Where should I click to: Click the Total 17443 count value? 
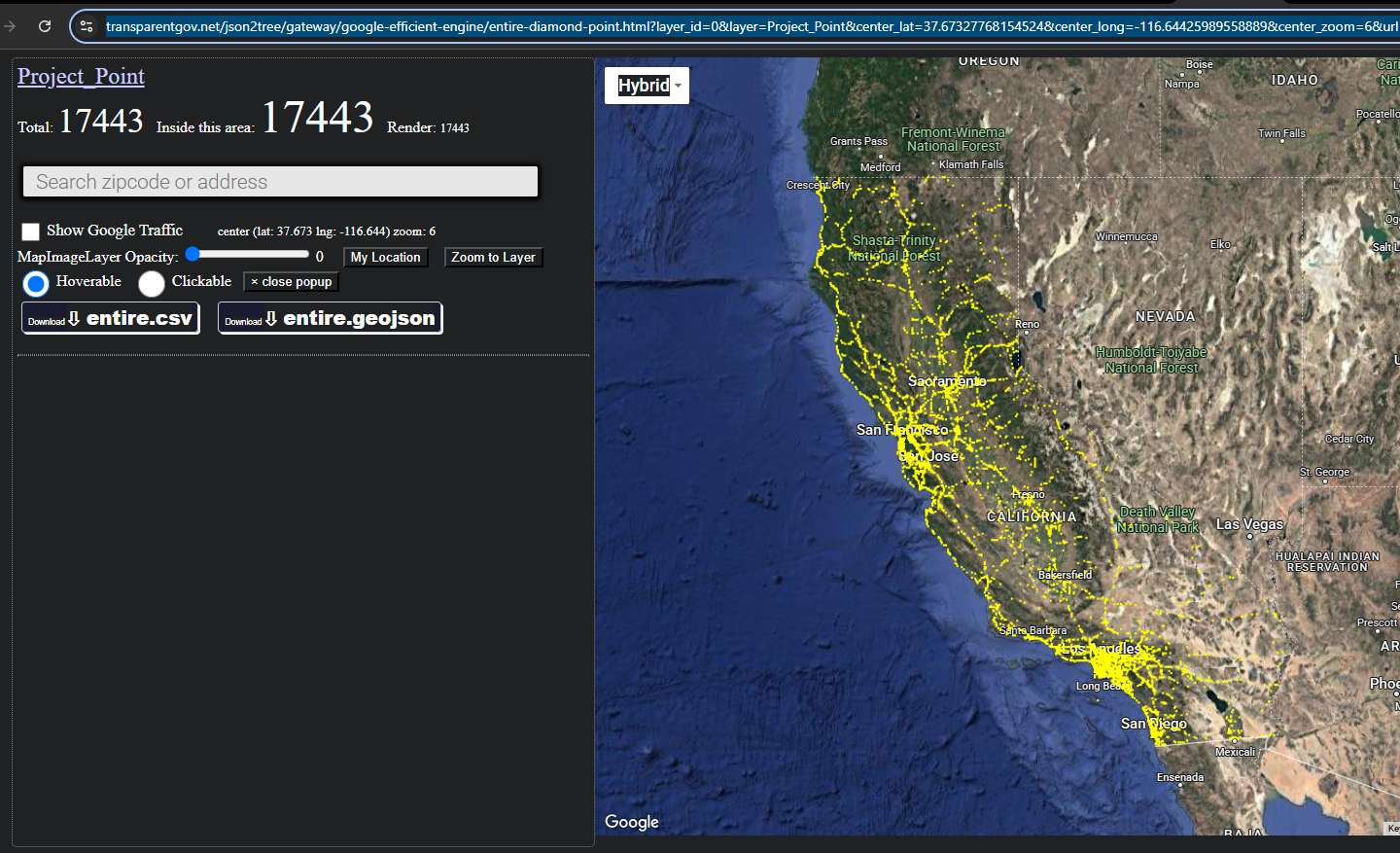(x=100, y=121)
